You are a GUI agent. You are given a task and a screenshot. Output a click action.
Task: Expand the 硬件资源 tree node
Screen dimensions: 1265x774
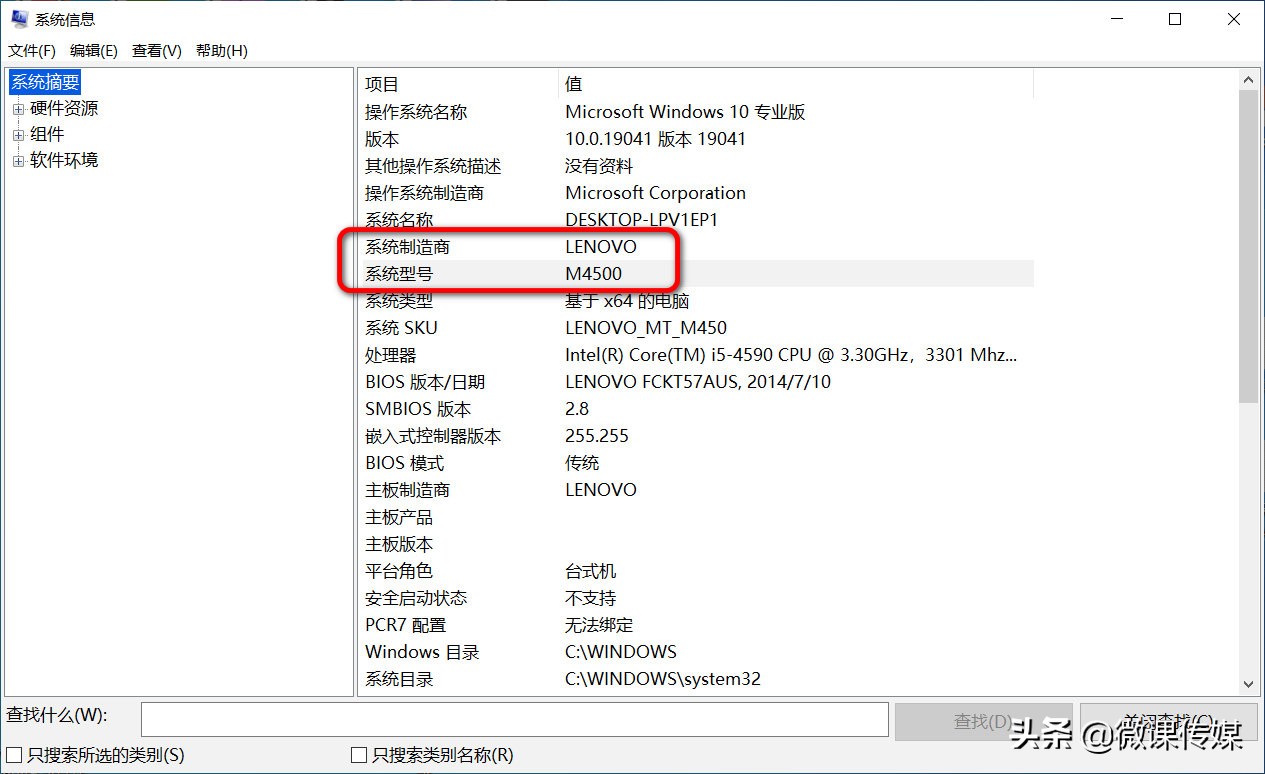point(17,108)
